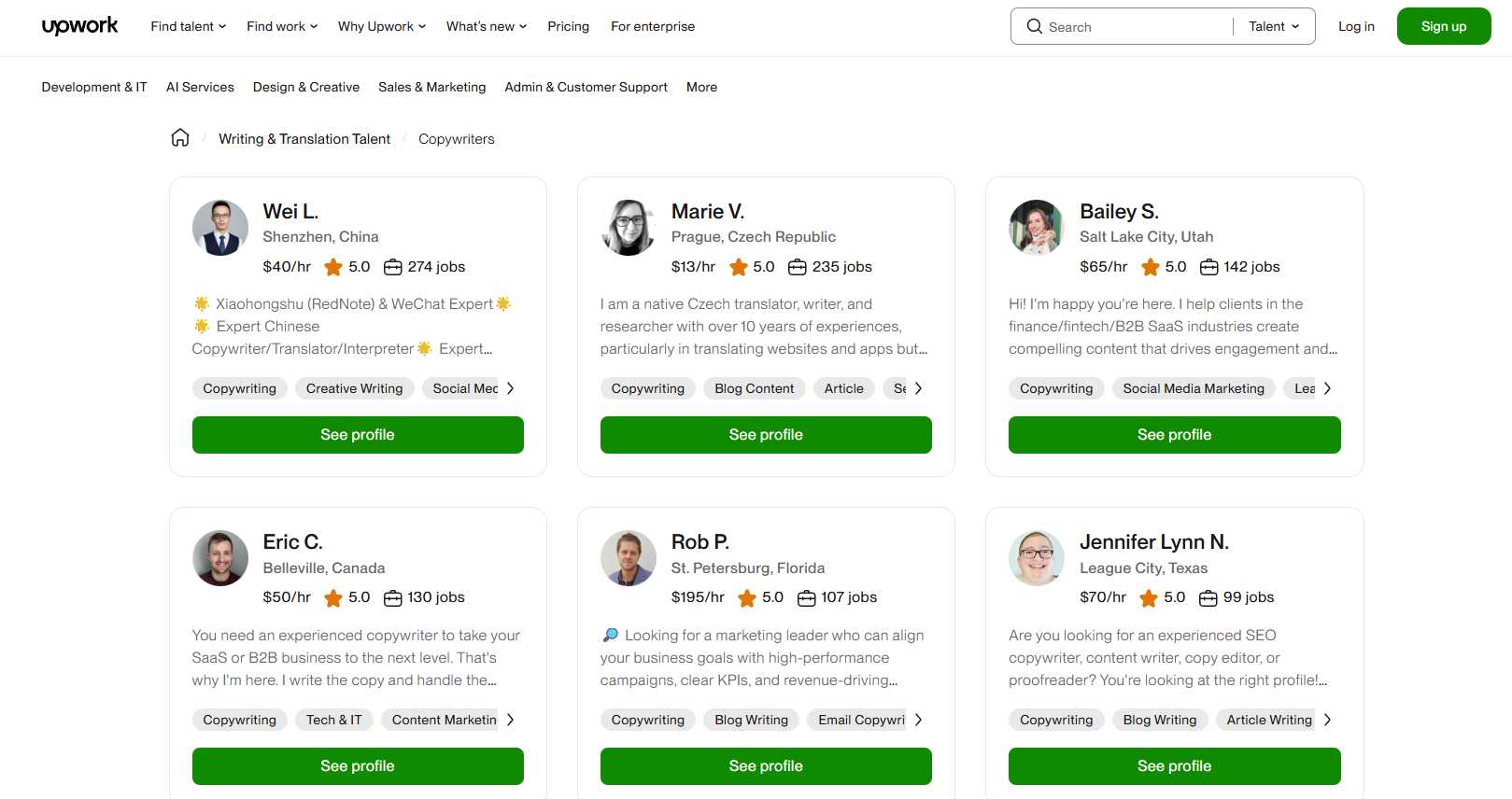Click inside the search input field
The height and width of the screenshot is (799, 1512).
1121,26
